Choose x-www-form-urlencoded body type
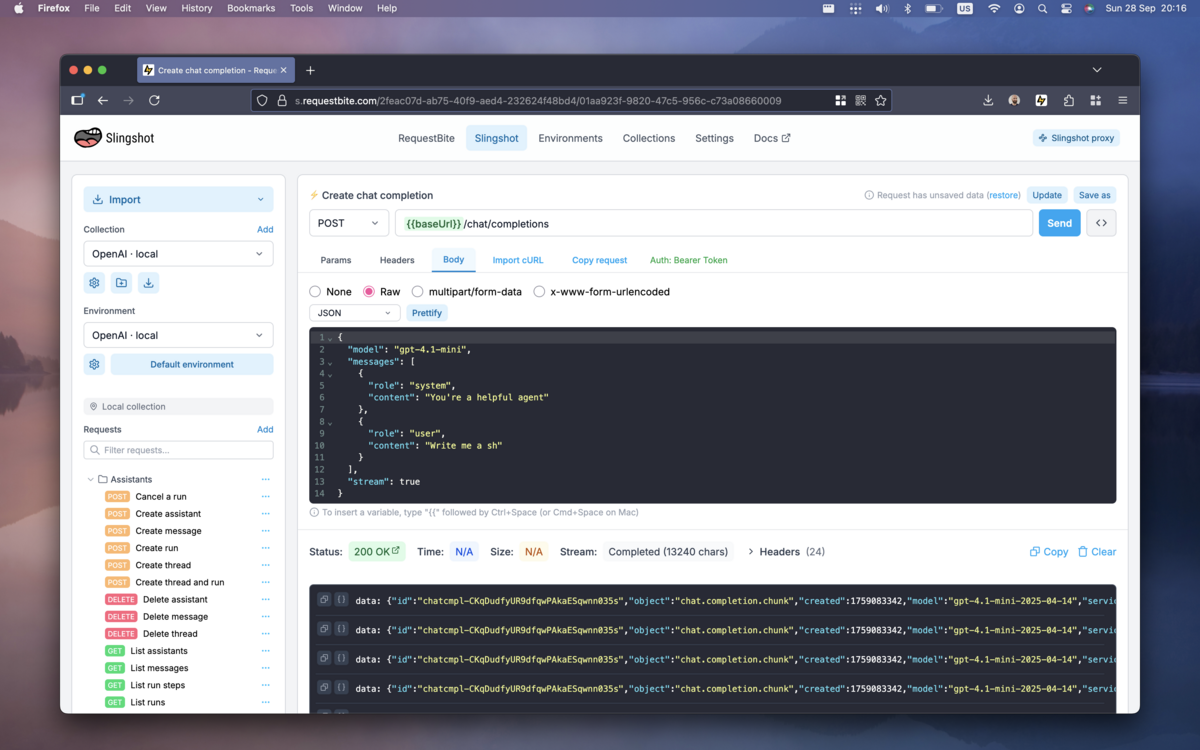Image resolution: width=1200 pixels, height=750 pixels. point(540,292)
